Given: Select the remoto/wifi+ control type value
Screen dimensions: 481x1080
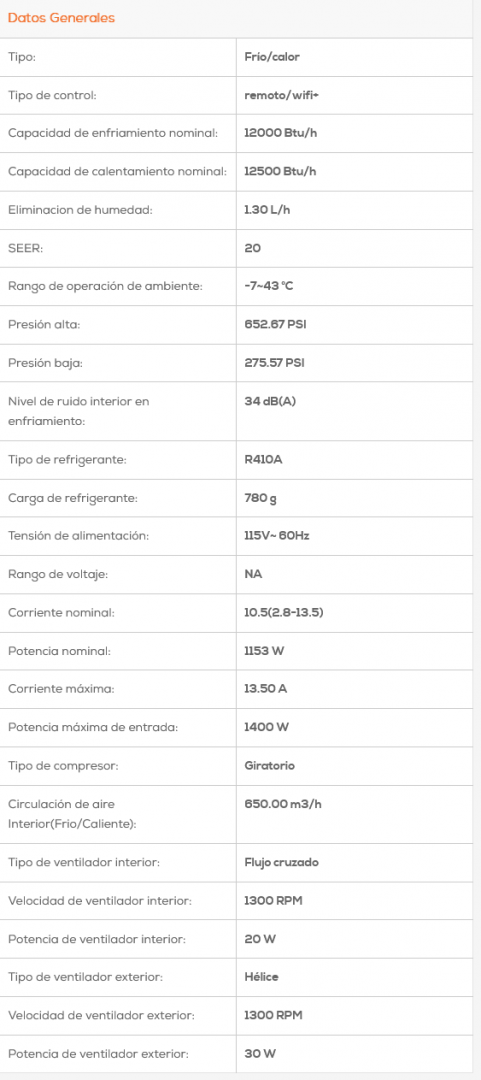Looking at the screenshot, I should [x=281, y=96].
